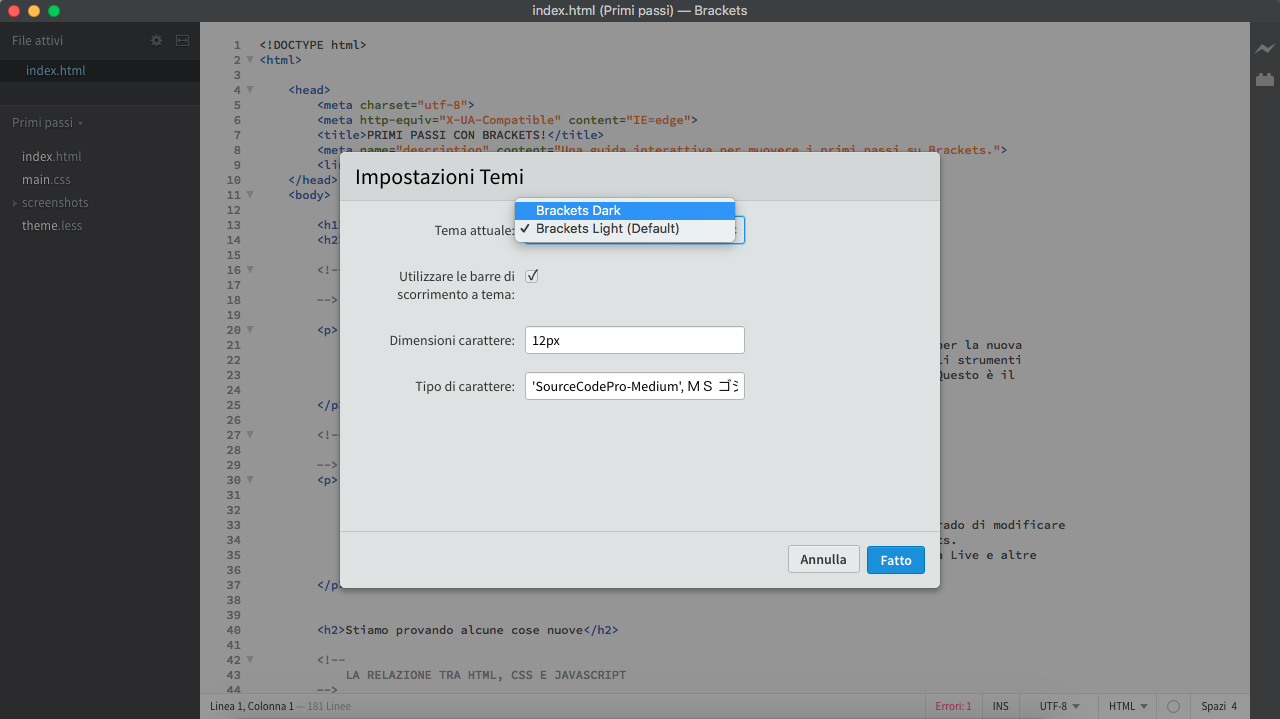This screenshot has height=719, width=1280.
Task: Click the split view editor icon
Action: (x=182, y=41)
